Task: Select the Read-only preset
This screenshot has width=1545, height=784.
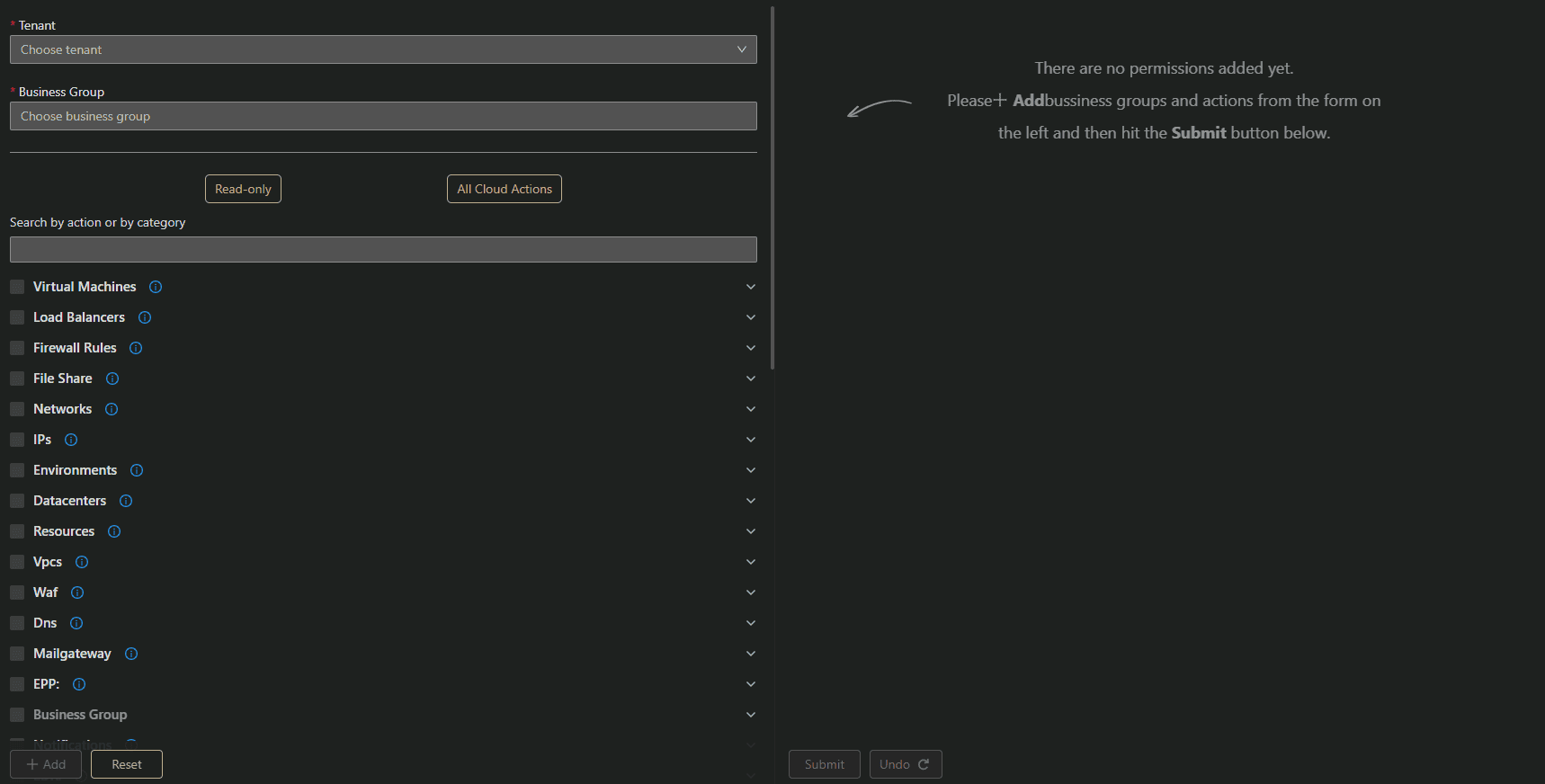Action: point(243,189)
